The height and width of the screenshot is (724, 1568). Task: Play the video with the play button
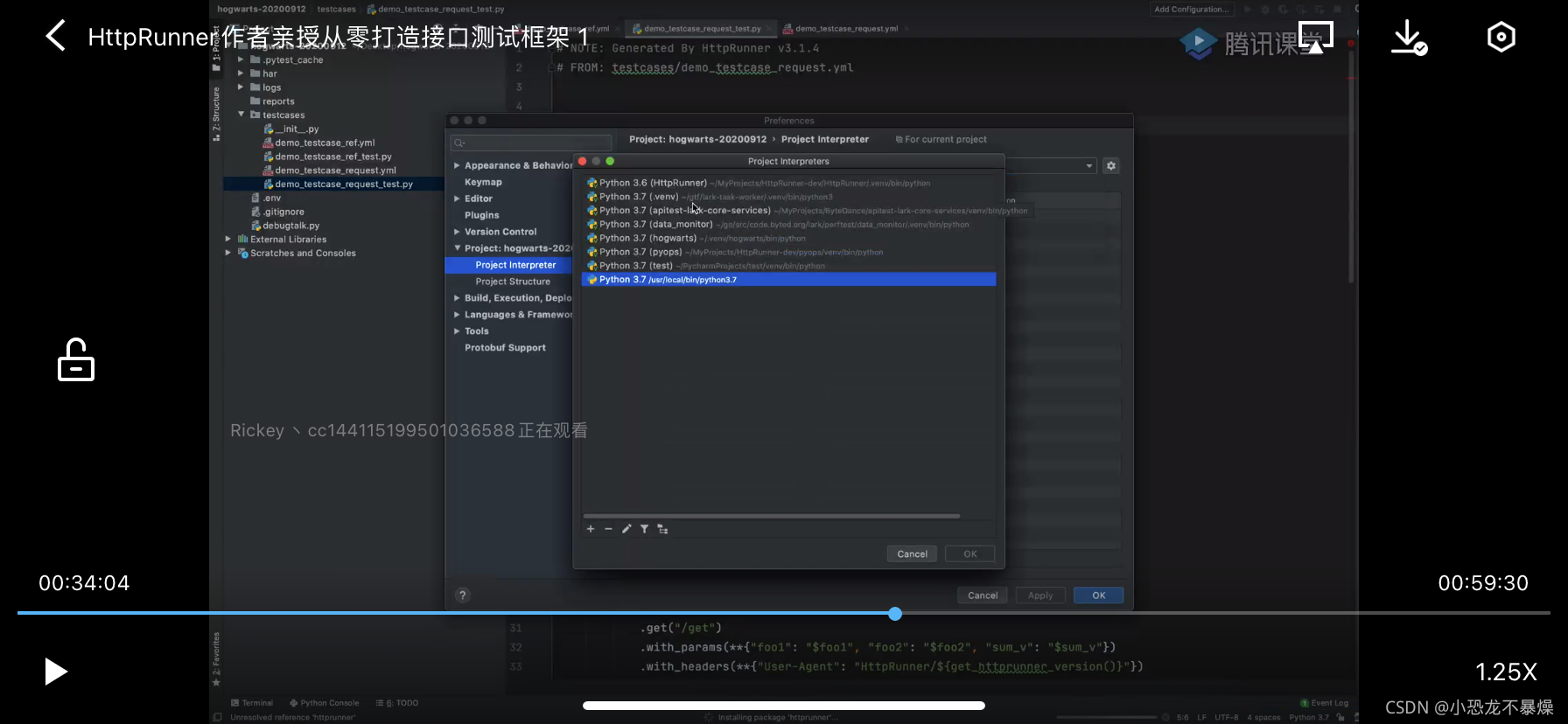click(x=56, y=672)
